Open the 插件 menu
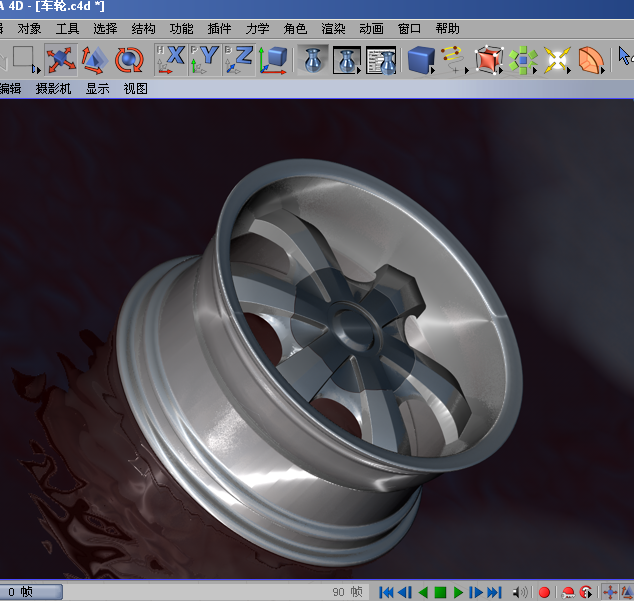 coord(219,29)
